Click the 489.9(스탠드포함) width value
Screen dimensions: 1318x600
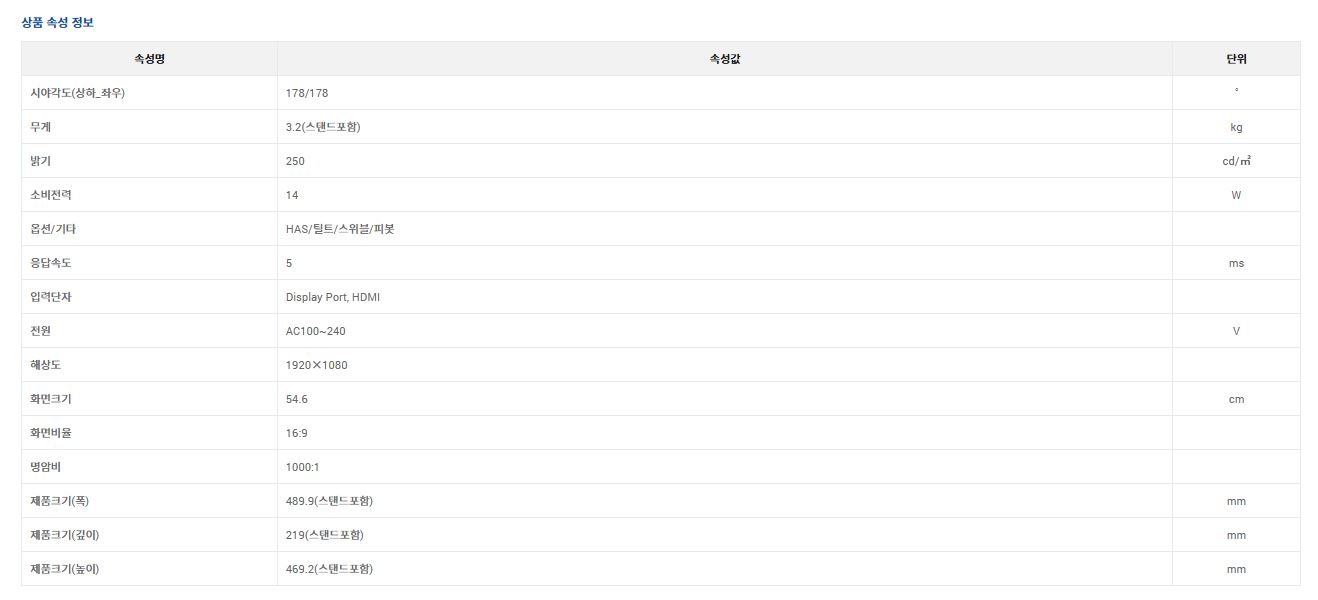coord(329,501)
